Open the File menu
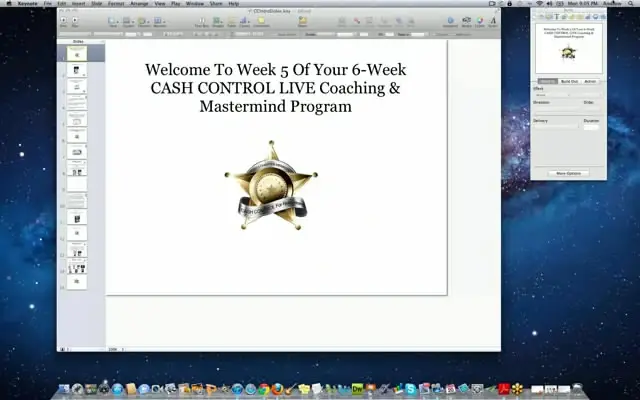 click(x=48, y=3)
